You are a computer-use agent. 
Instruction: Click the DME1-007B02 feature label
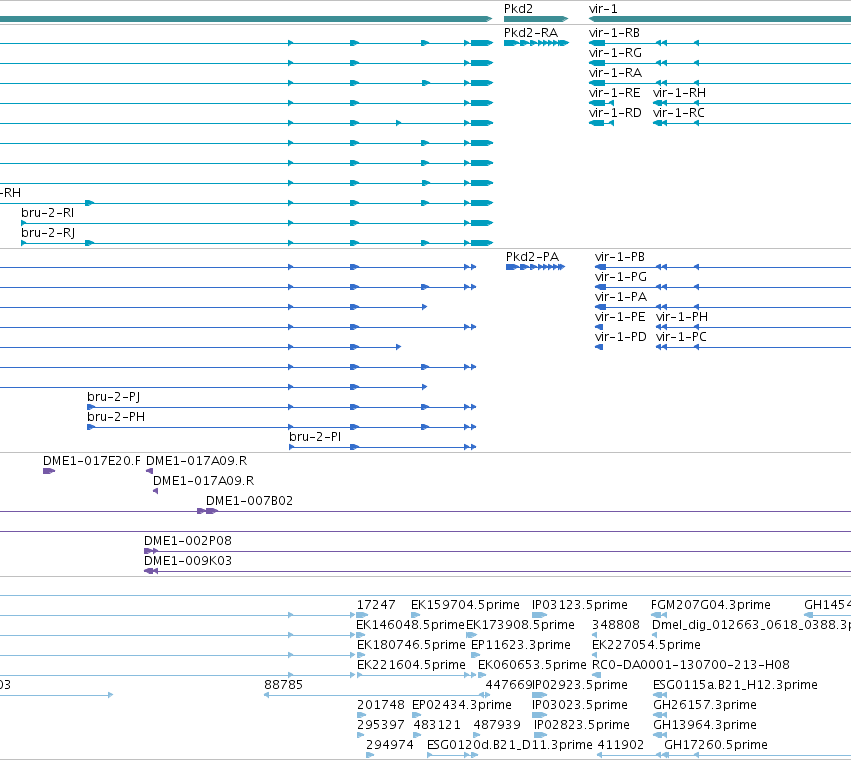pyautogui.click(x=249, y=502)
